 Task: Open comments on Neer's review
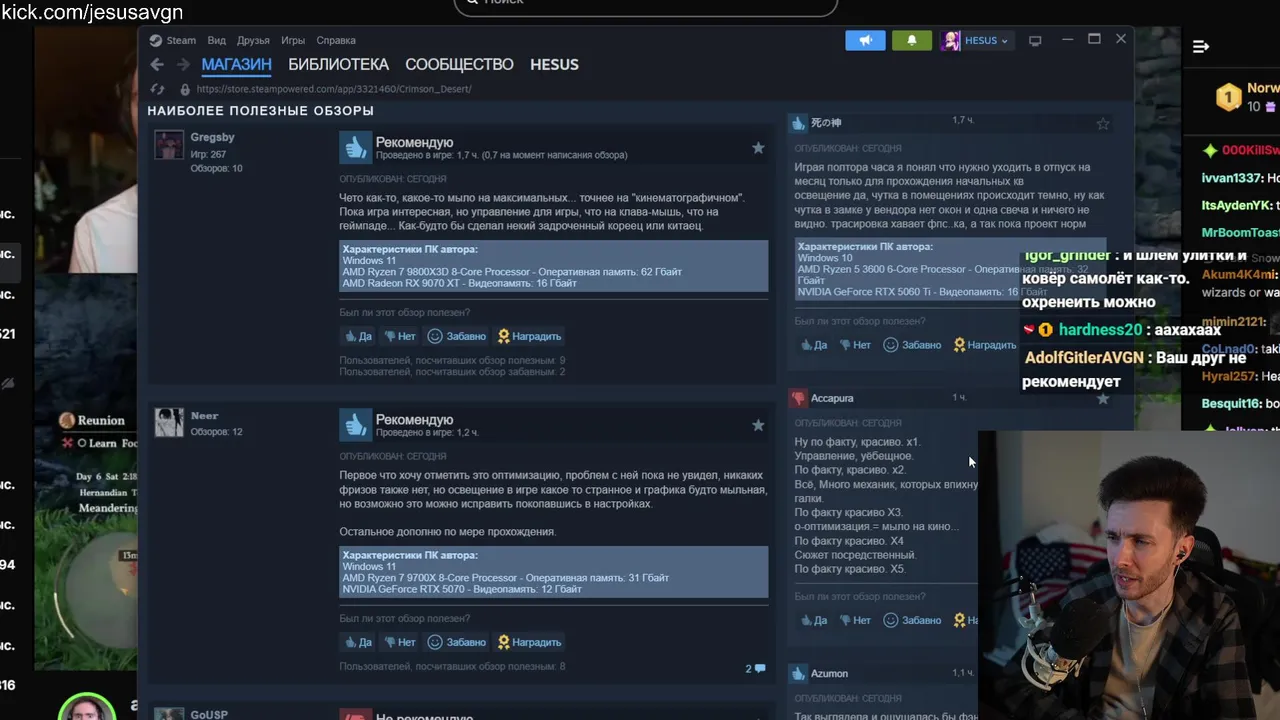755,668
